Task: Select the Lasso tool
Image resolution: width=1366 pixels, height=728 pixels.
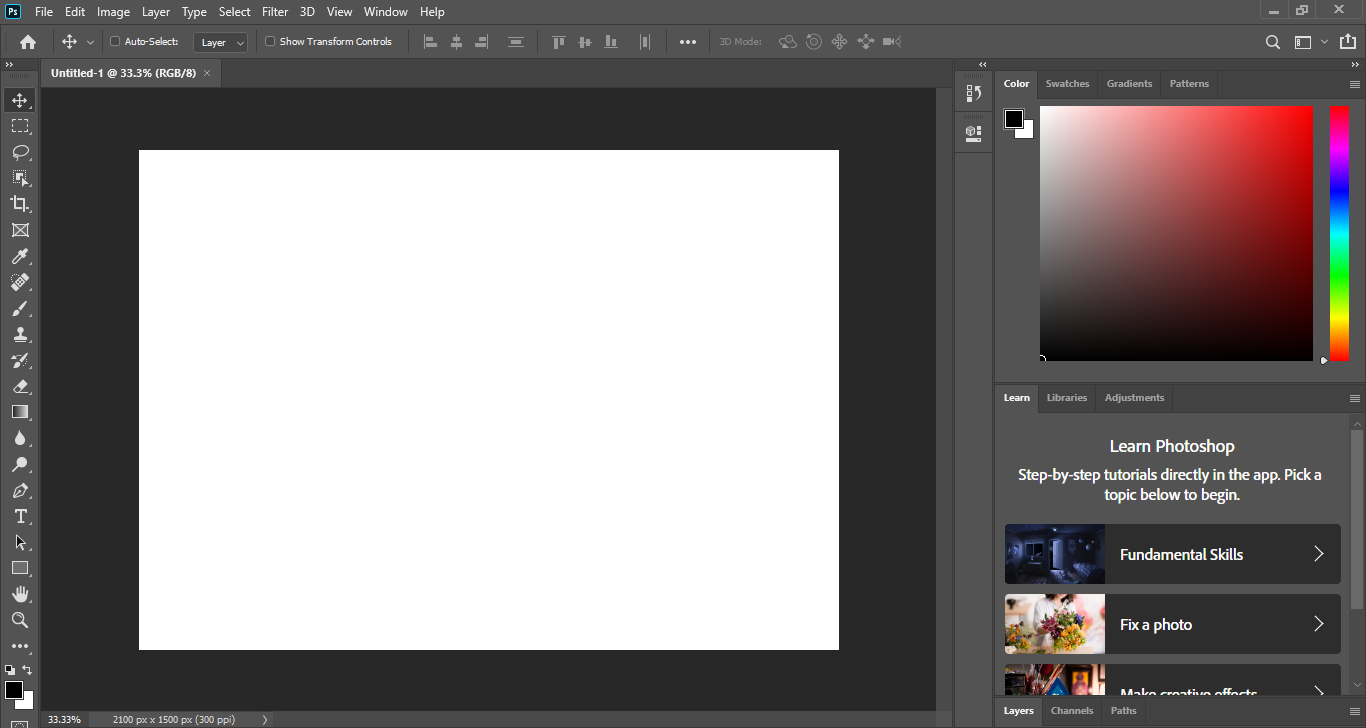Action: pos(20,152)
